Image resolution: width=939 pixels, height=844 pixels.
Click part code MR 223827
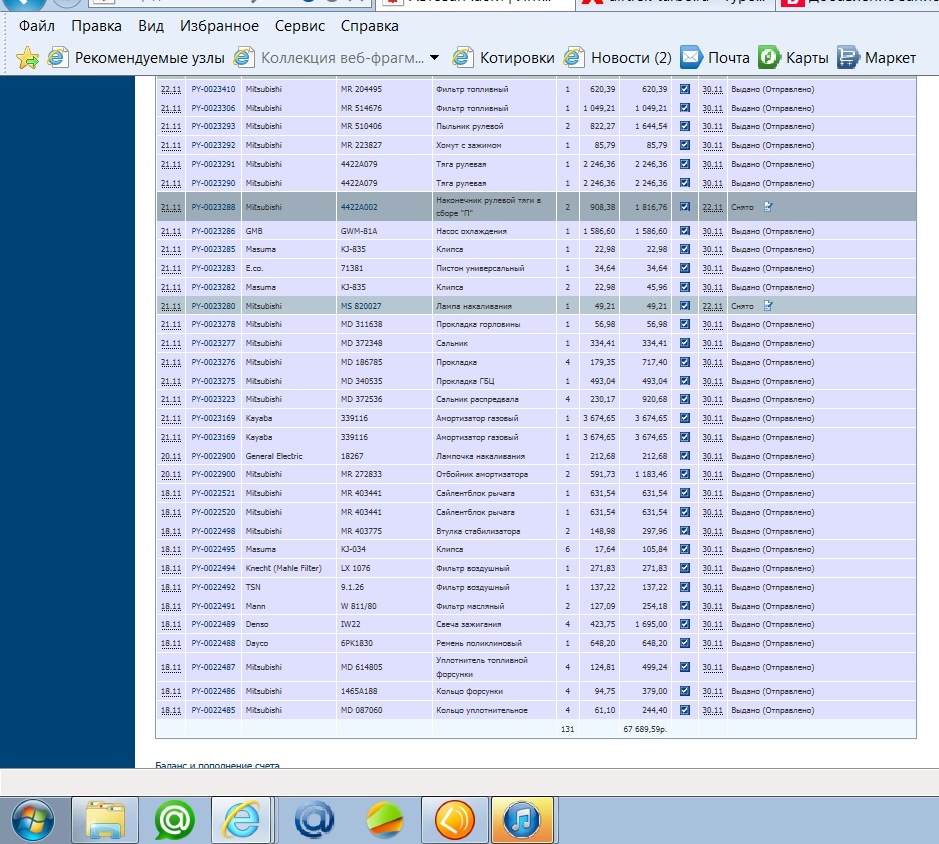coord(361,145)
